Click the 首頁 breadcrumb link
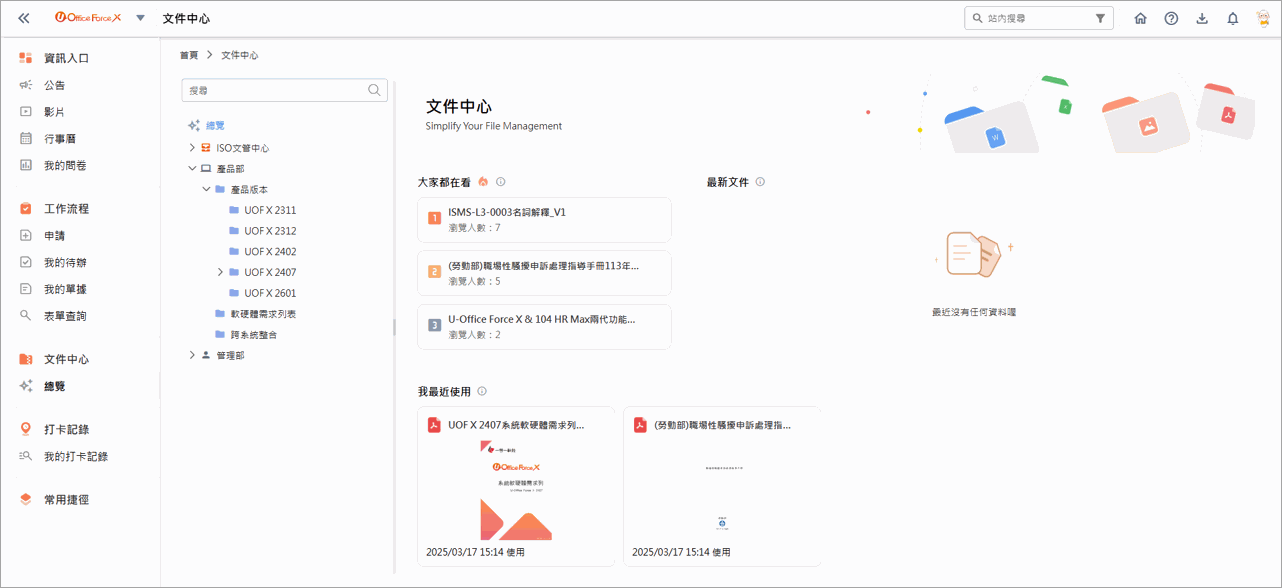1282x588 pixels. [189, 55]
